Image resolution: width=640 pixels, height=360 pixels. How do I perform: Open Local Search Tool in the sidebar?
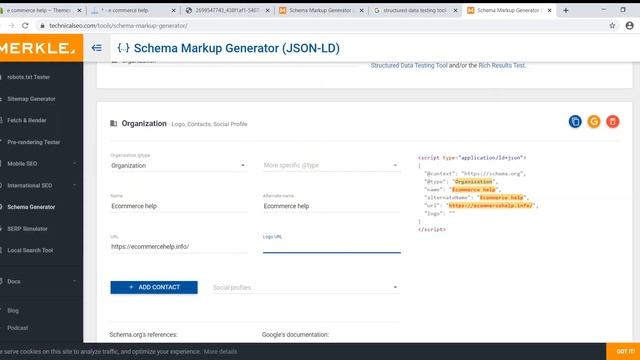tap(30, 250)
